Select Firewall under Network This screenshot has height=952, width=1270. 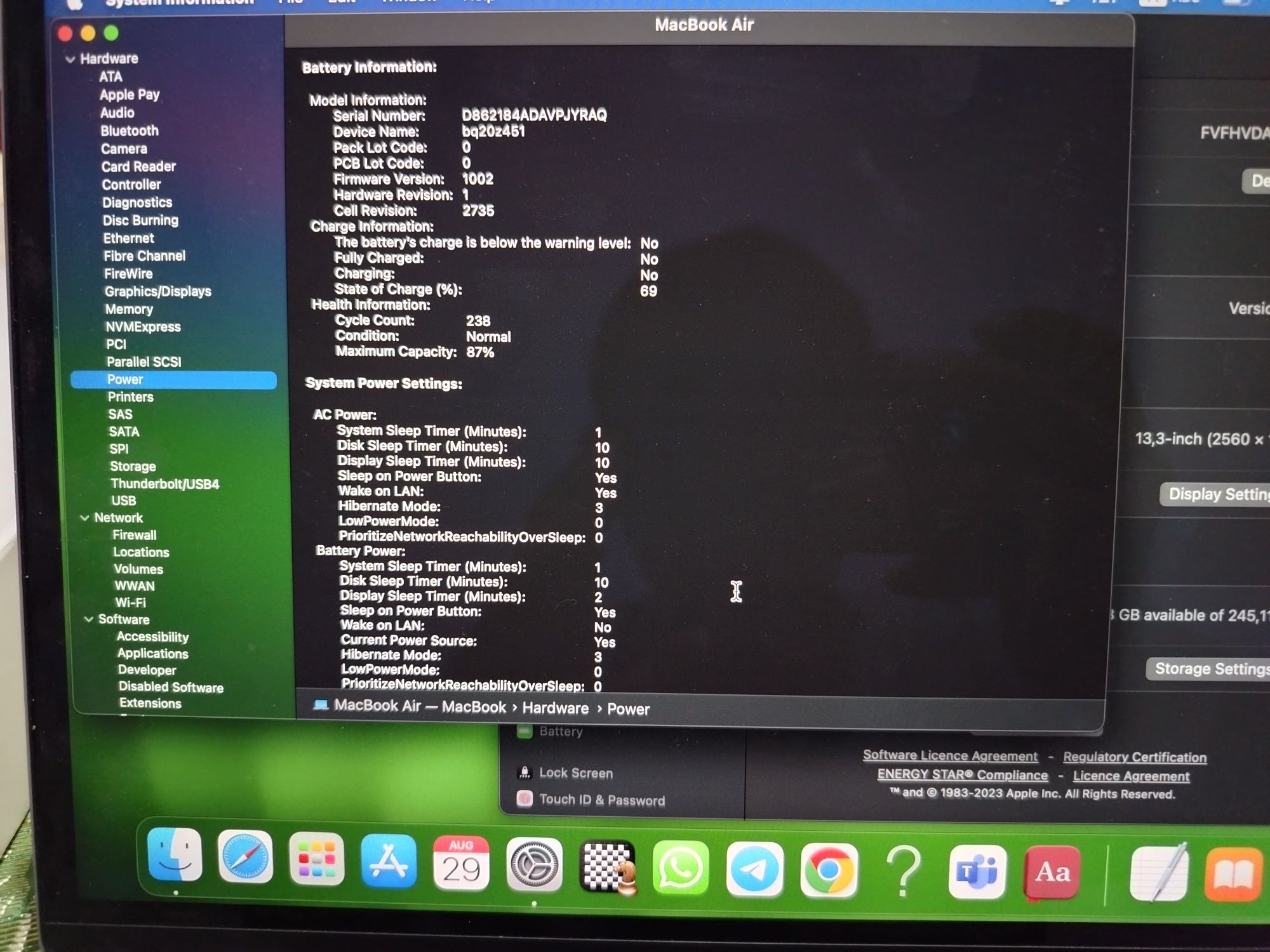135,535
